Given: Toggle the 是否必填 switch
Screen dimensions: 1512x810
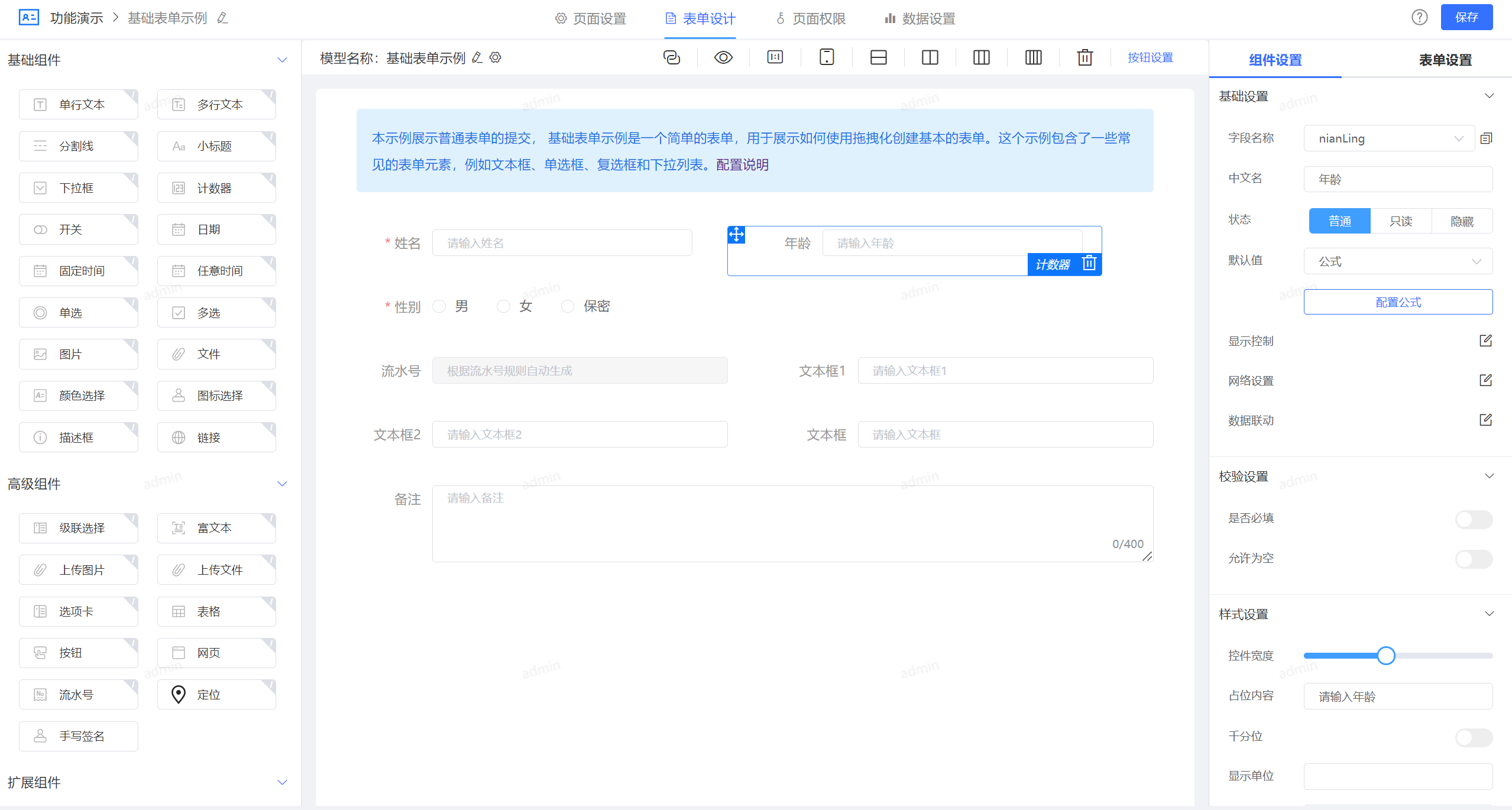Looking at the screenshot, I should click(x=1474, y=520).
